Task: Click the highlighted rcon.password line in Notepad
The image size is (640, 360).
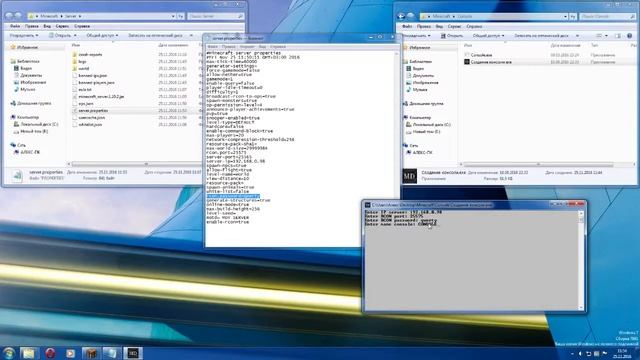Action: click(x=233, y=196)
